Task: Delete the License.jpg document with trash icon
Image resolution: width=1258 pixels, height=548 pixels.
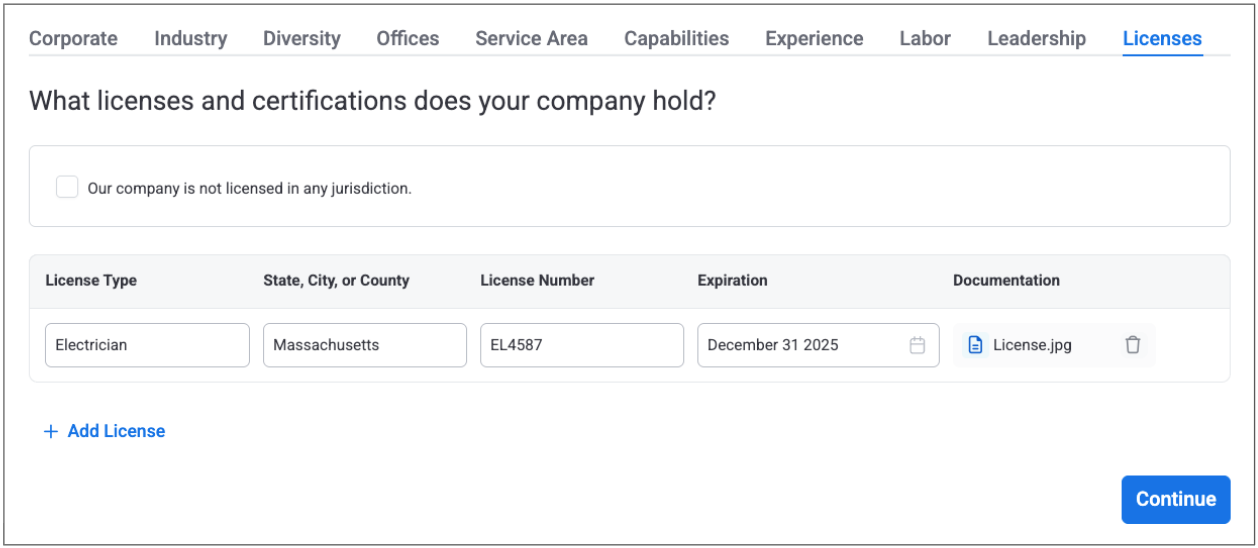Action: pyautogui.click(x=1132, y=345)
